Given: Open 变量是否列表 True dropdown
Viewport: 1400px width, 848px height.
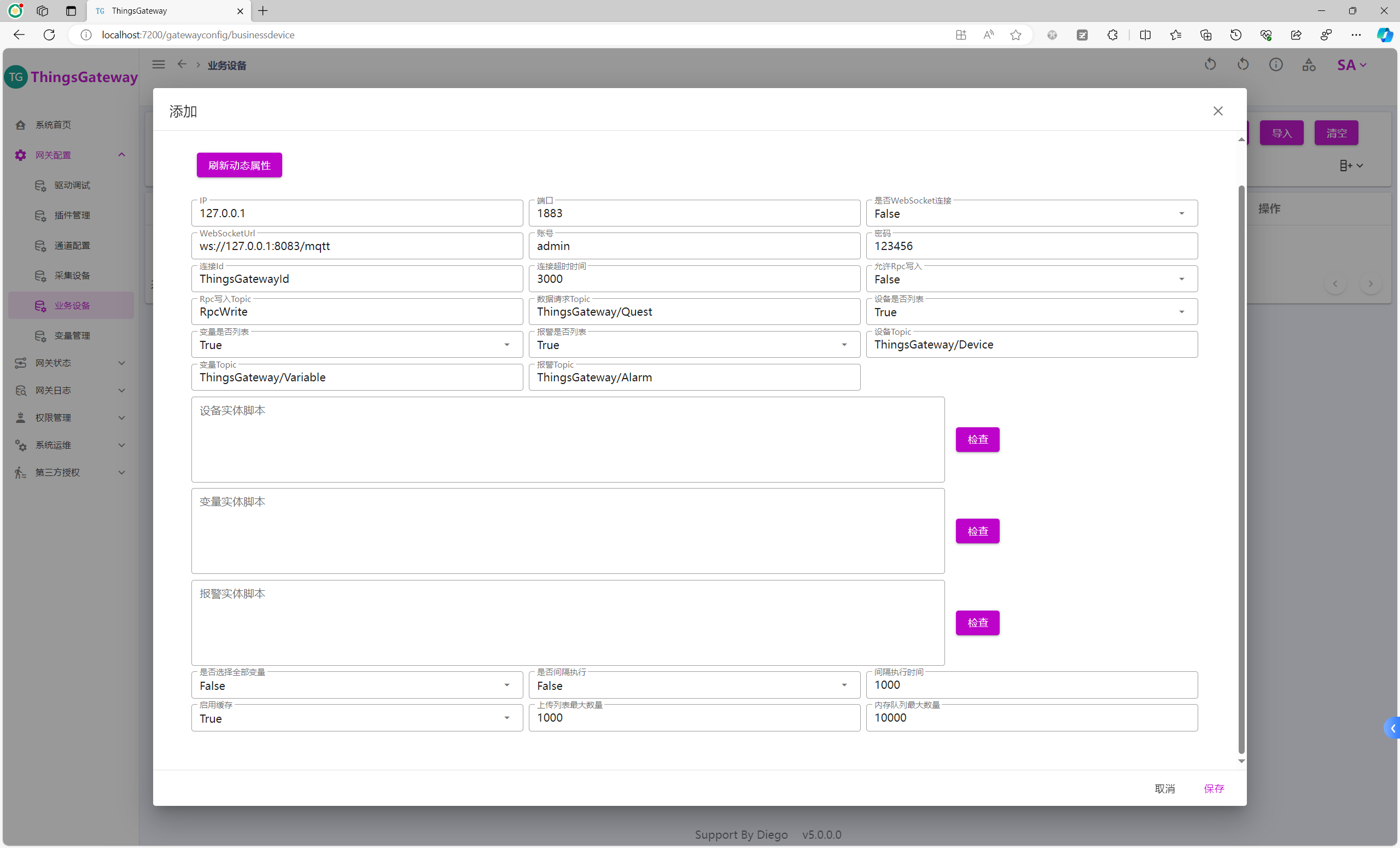Looking at the screenshot, I should [356, 345].
